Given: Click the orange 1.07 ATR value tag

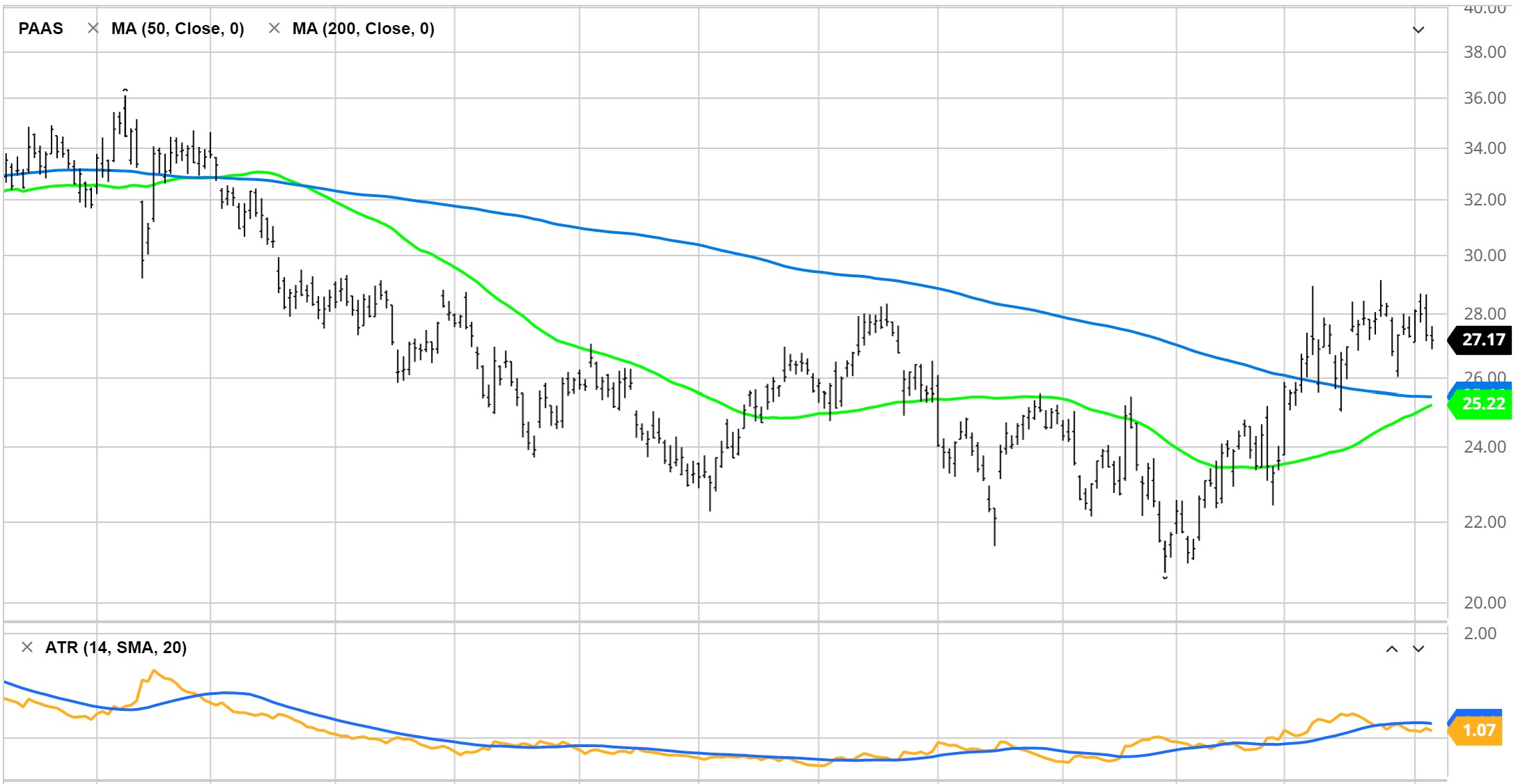Looking at the screenshot, I should [x=1476, y=730].
